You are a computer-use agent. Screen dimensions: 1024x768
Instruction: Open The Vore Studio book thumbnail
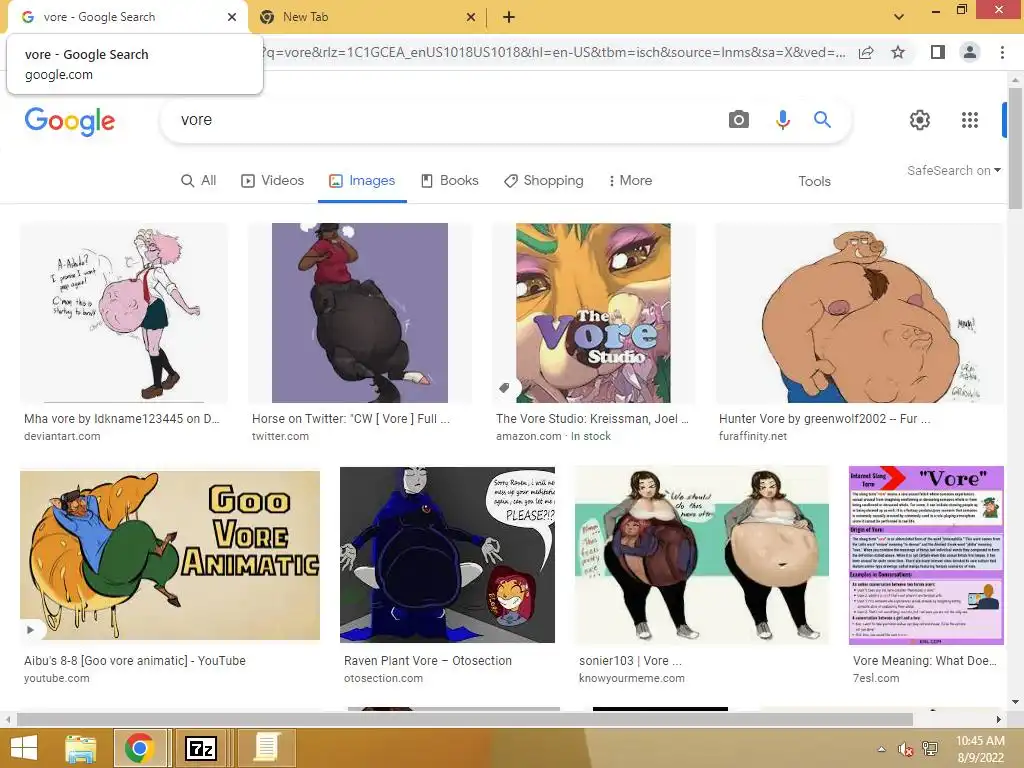(x=593, y=313)
